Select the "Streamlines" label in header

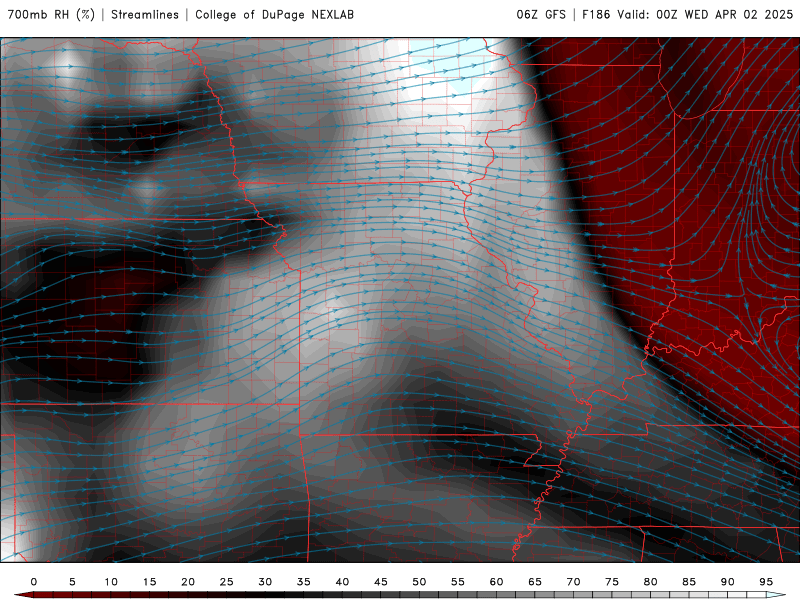tap(145, 15)
